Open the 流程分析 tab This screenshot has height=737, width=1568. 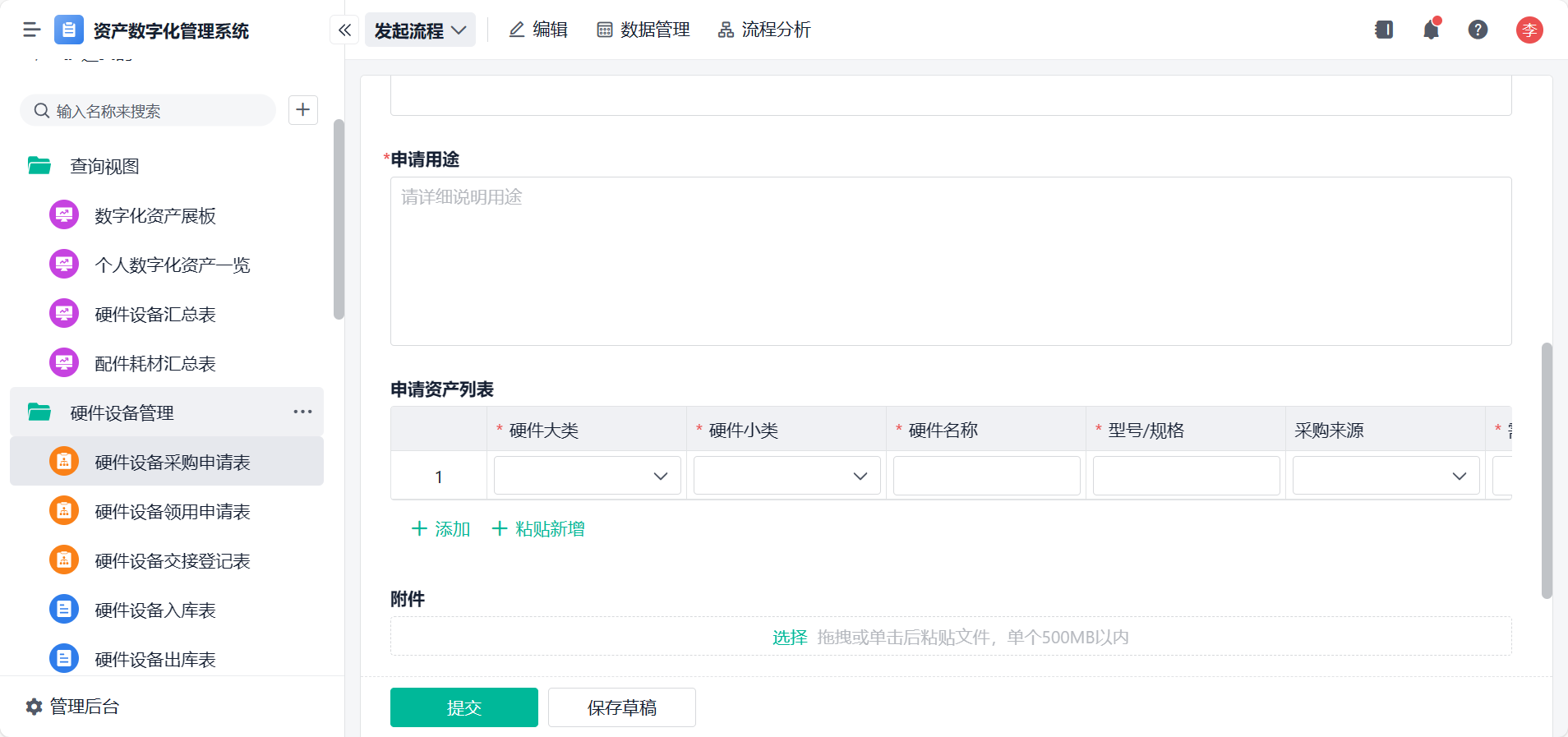(764, 30)
